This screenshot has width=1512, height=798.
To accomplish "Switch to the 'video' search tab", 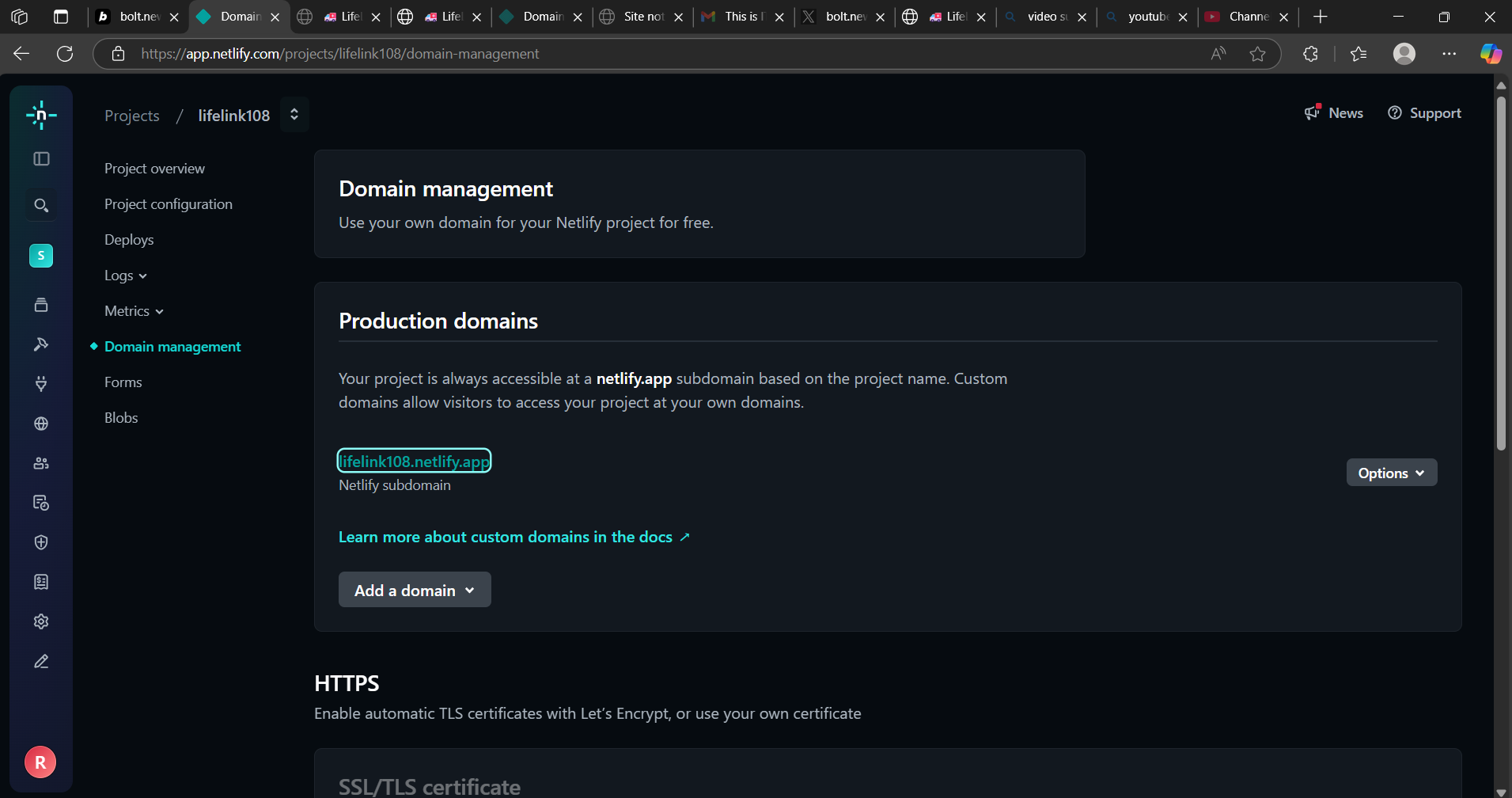I will coord(1045,17).
